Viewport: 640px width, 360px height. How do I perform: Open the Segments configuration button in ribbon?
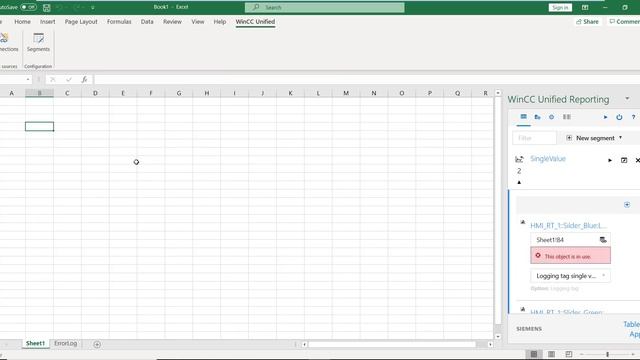[x=38, y=42]
